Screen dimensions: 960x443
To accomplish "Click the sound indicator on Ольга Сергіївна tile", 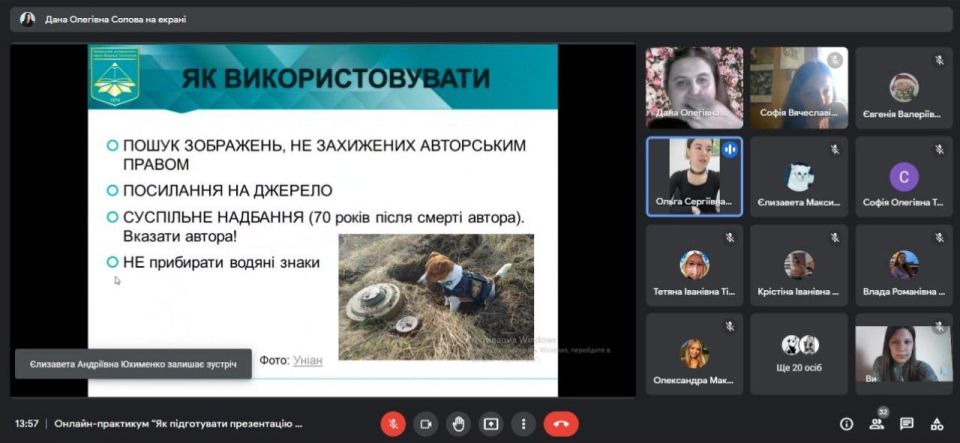I will [730, 149].
